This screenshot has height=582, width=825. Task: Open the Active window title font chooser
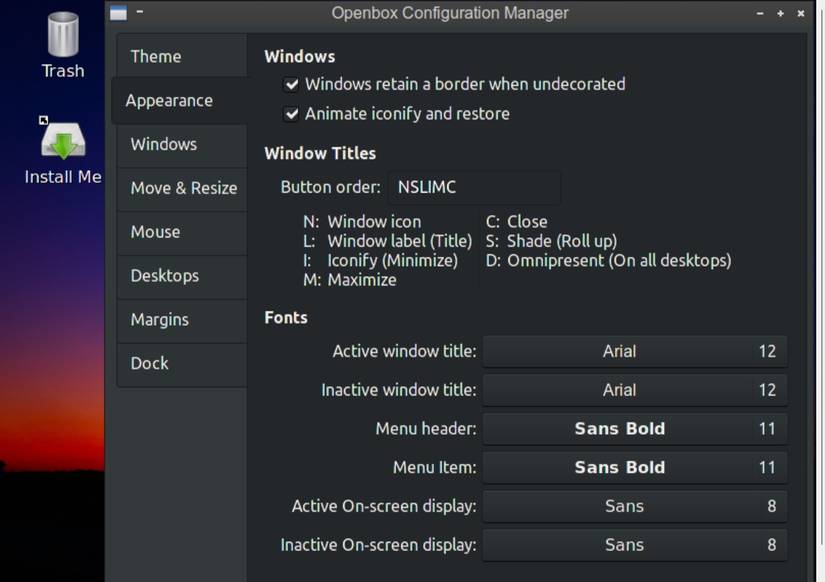634,352
